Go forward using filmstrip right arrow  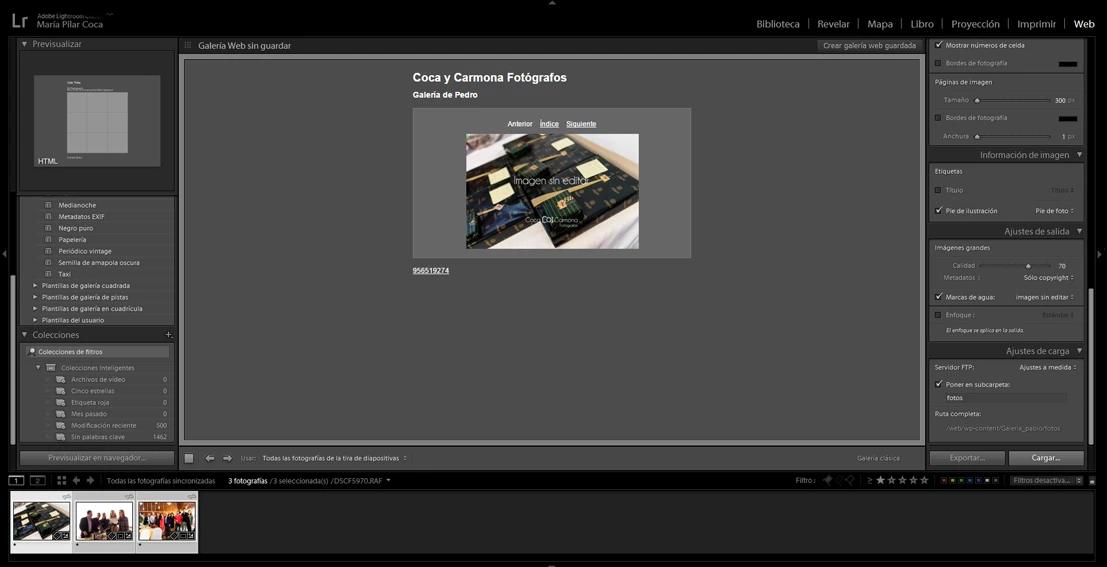(x=90, y=481)
